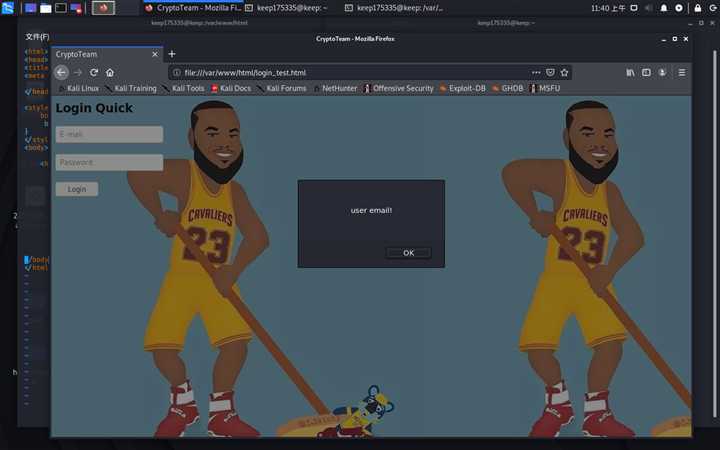The height and width of the screenshot is (450, 720).
Task: Open the notifications bell icon
Action: tap(664, 8)
